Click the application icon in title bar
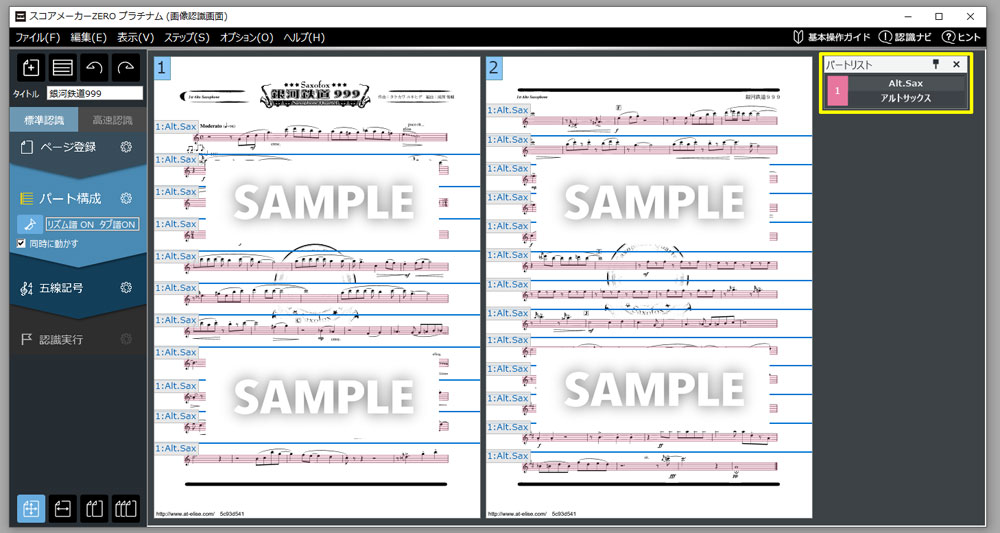This screenshot has width=1000, height=533. tap(20, 16)
